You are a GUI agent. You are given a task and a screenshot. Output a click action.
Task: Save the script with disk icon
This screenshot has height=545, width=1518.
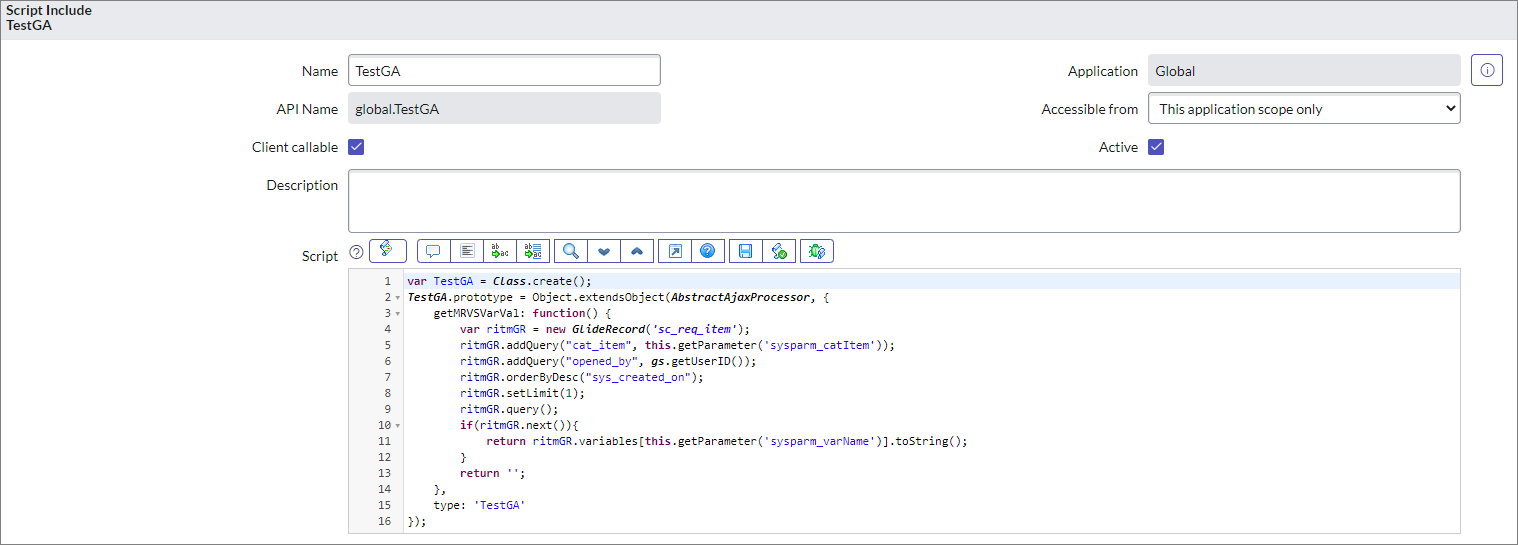[746, 251]
